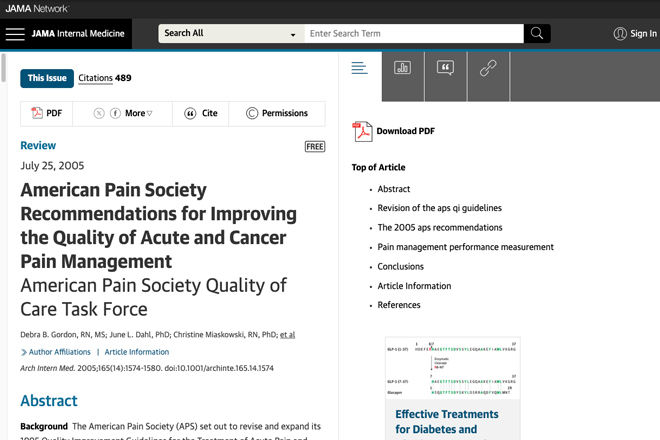The height and width of the screenshot is (440, 660).
Task: Click the article title heading
Action: [x=159, y=226]
